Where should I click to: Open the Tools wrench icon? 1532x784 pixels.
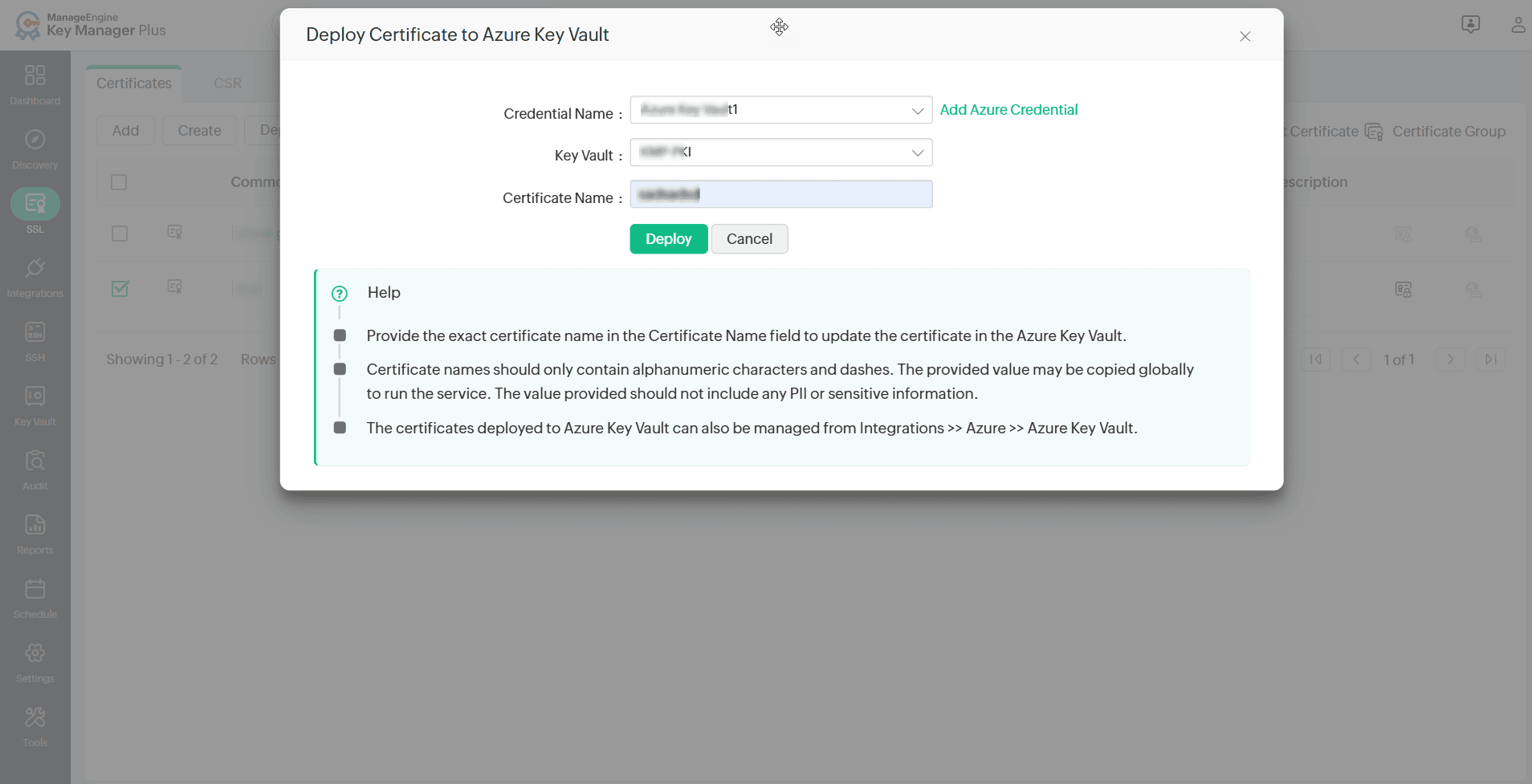click(35, 717)
